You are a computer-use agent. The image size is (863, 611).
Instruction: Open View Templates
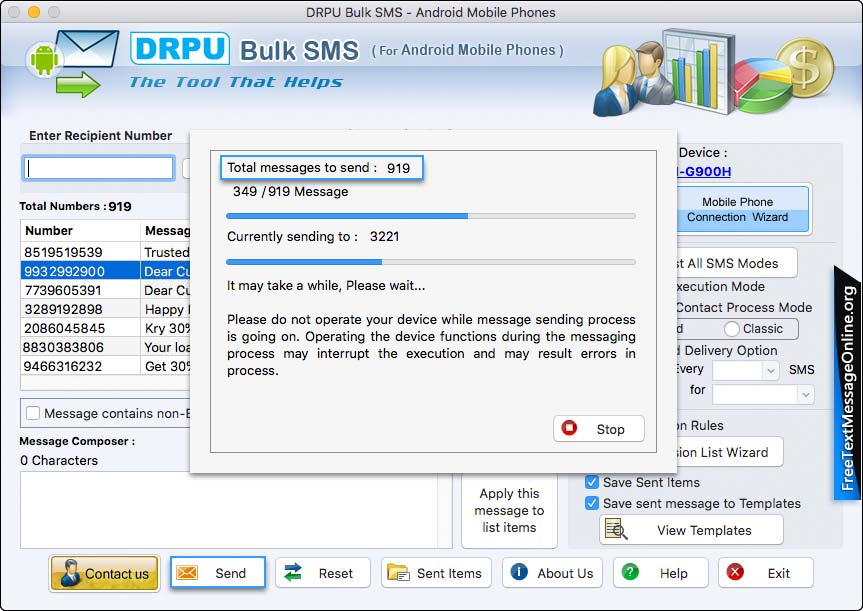point(691,530)
